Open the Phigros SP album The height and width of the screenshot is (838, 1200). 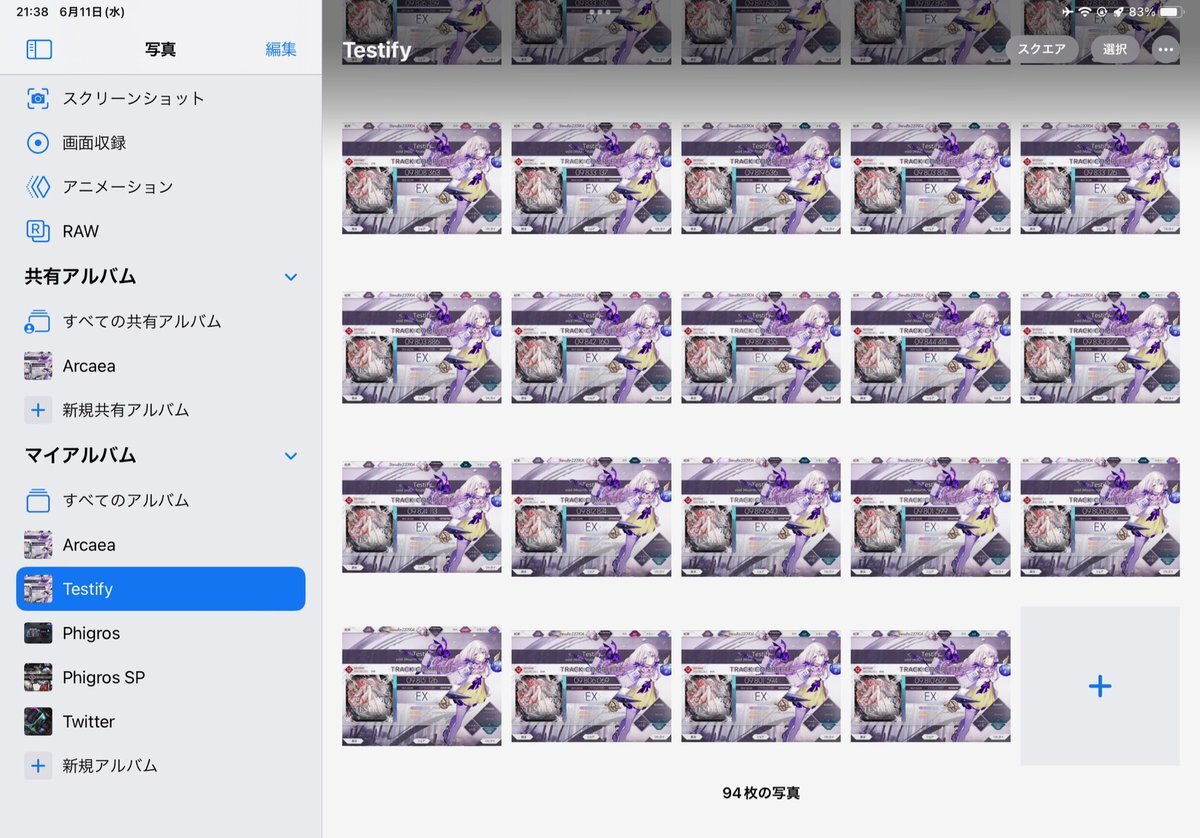[x=161, y=677]
